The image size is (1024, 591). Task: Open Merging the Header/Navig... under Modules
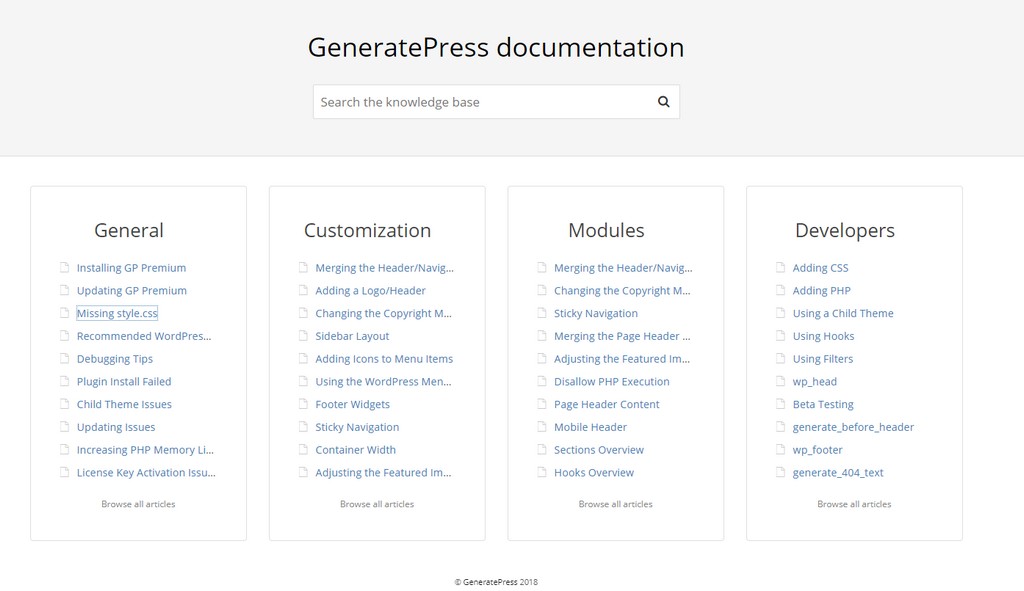pos(623,268)
